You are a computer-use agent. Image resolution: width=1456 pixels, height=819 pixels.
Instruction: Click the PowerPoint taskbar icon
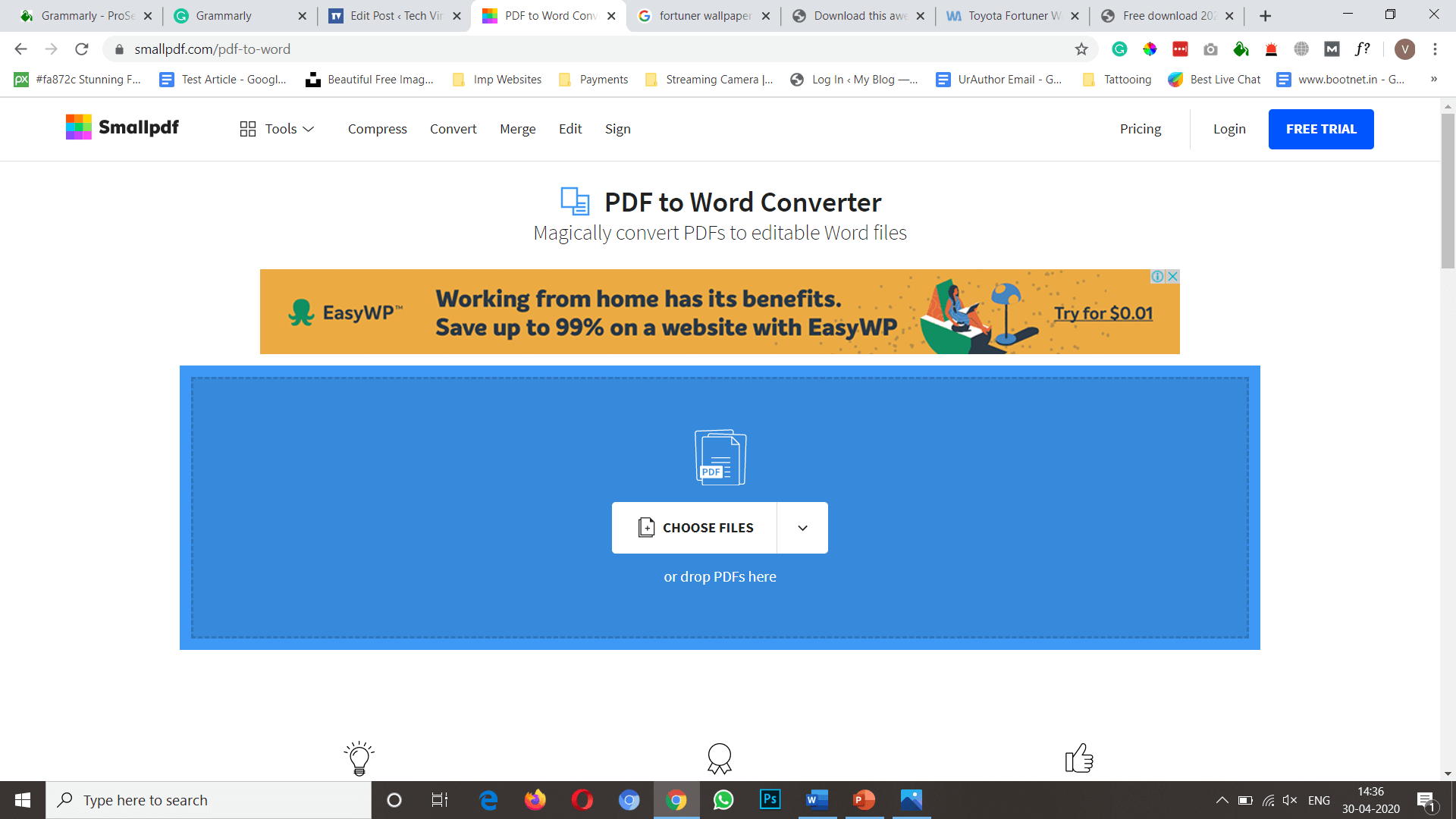[x=863, y=799]
